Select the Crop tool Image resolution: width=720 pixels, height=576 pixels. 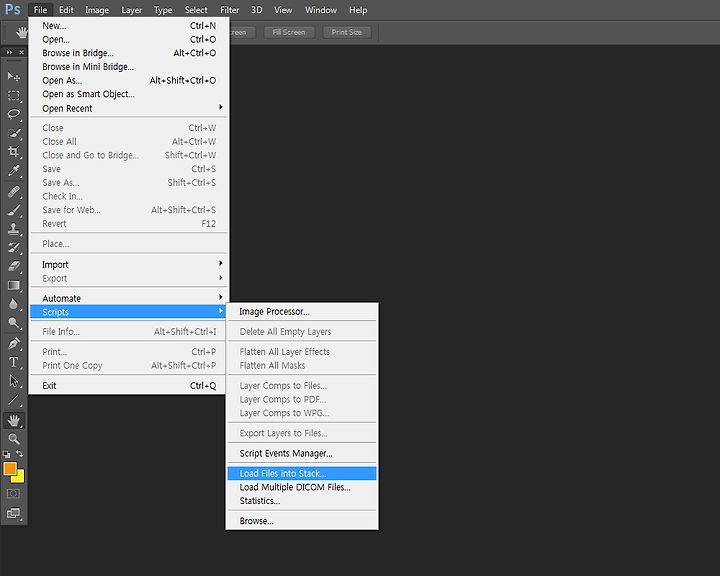click(x=13, y=152)
